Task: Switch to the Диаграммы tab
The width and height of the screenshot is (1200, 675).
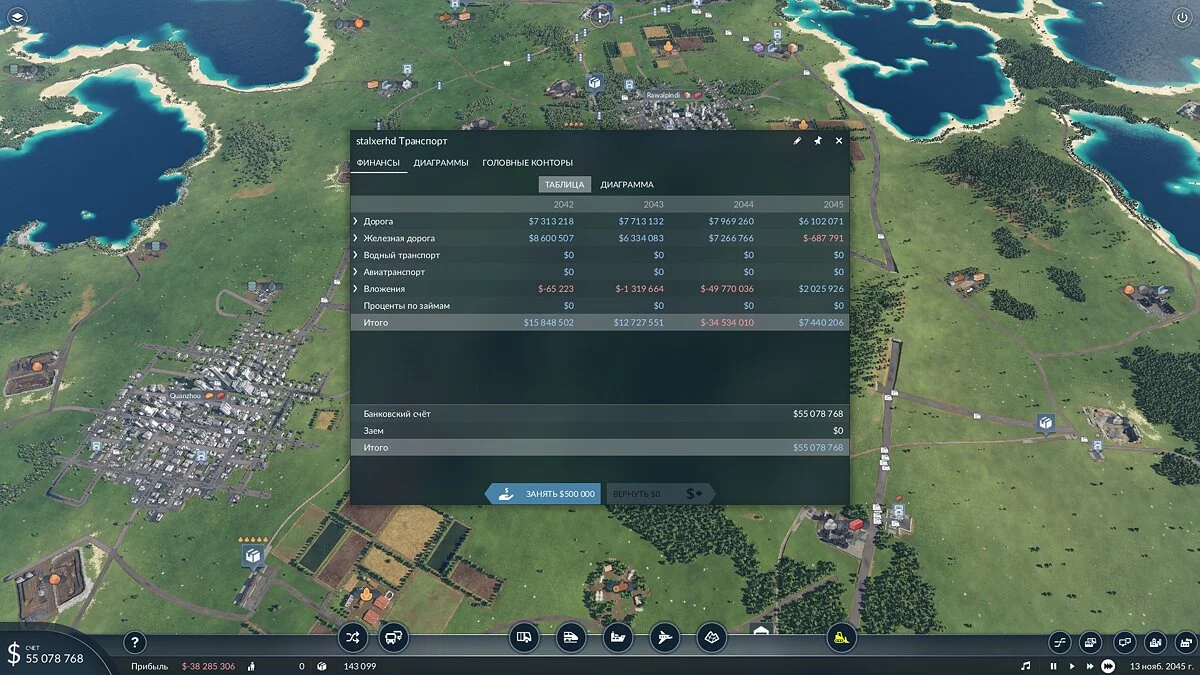Action: 440,163
